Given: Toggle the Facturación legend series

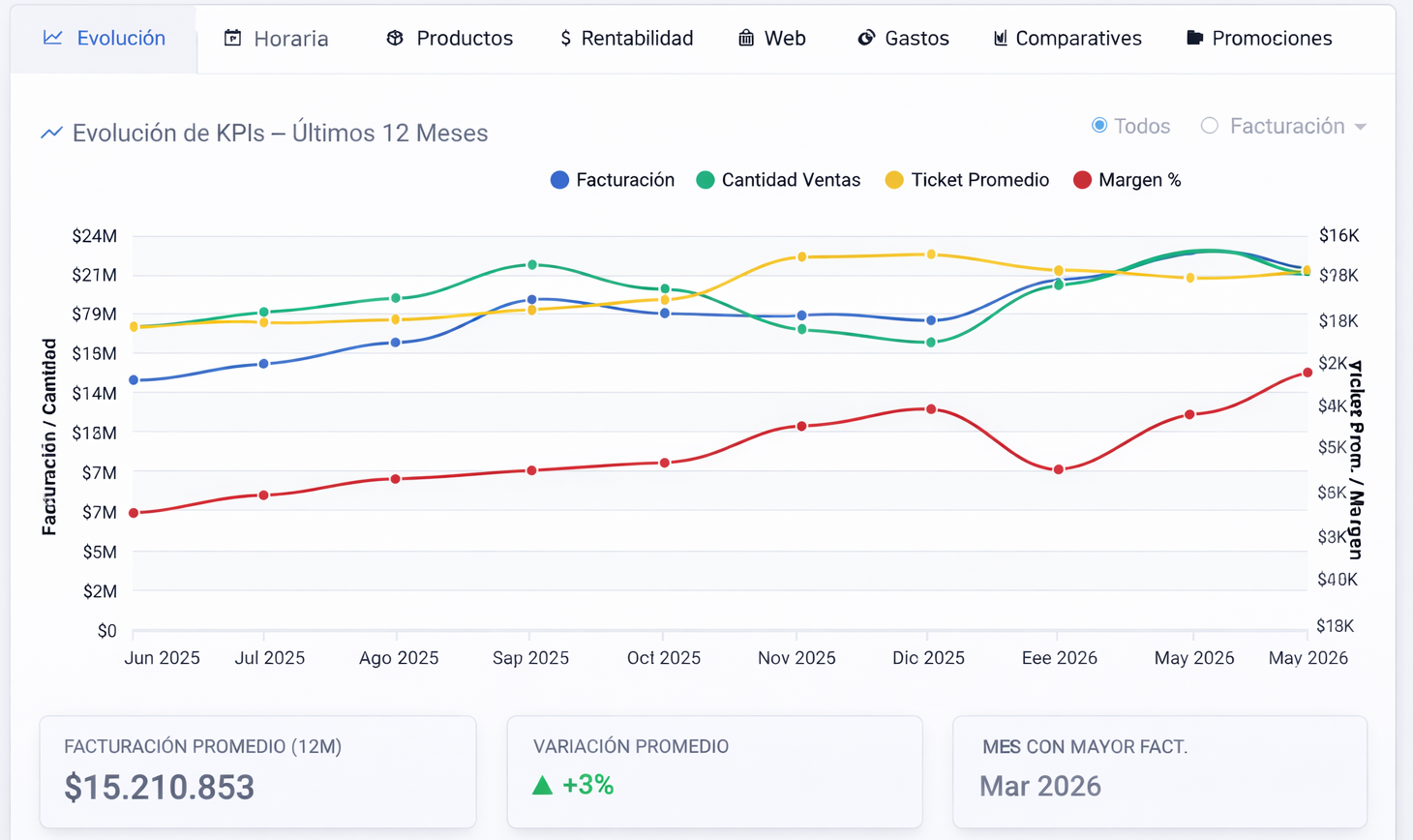Looking at the screenshot, I should coord(613,180).
